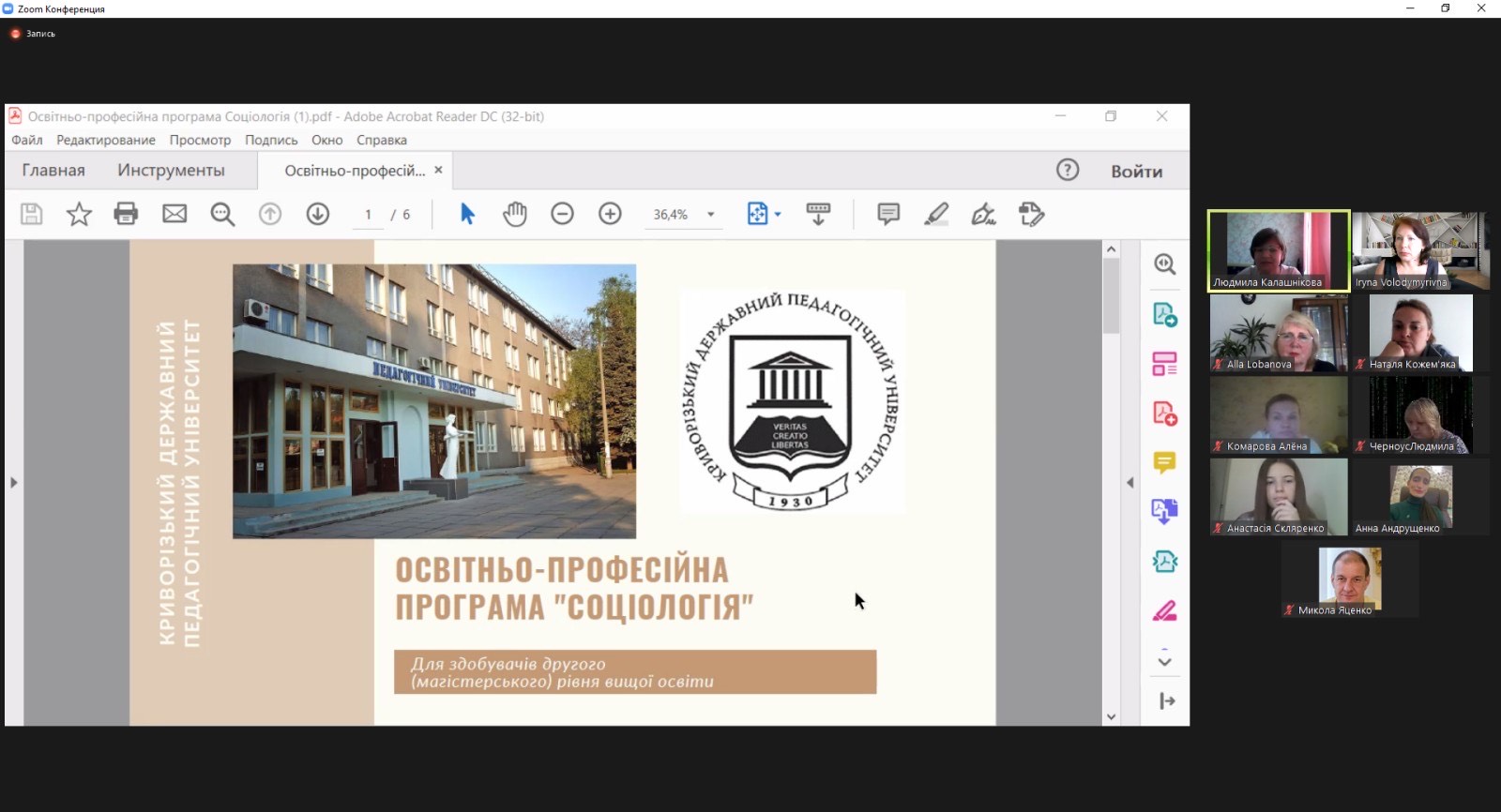This screenshot has height=812, width=1501.
Task: Select Alla Lobanova video thumbnail
Action: 1279,333
